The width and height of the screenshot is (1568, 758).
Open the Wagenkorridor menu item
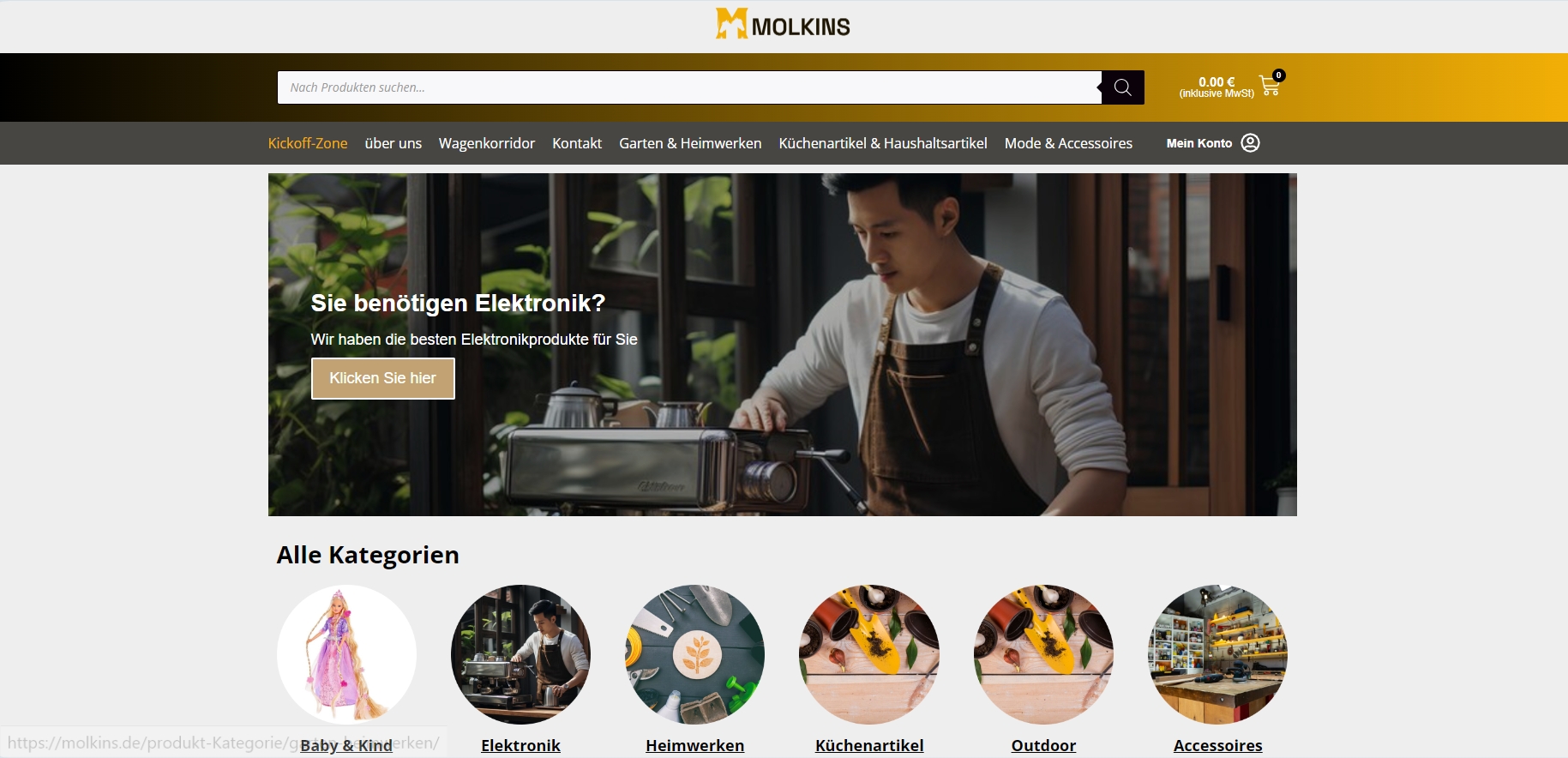[x=487, y=143]
